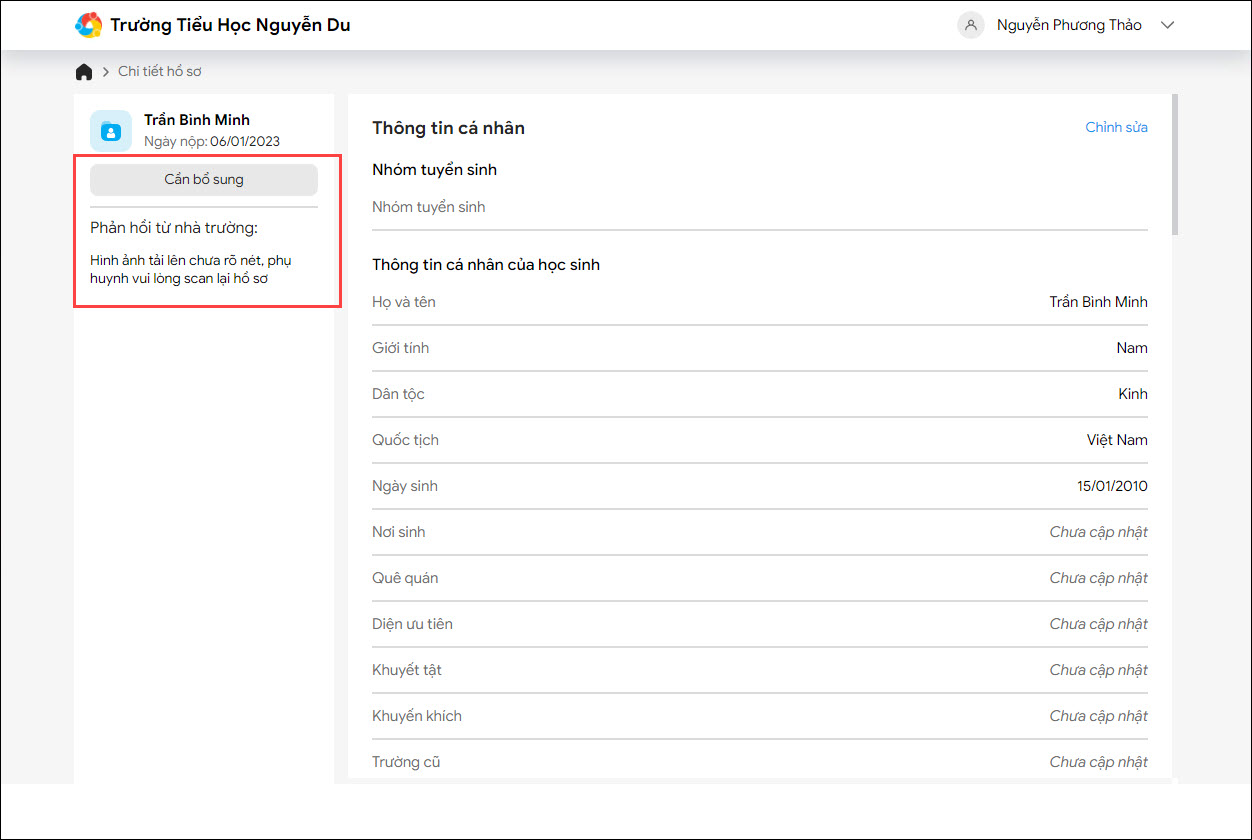Click the Giới tính row value Nam

pyautogui.click(x=1132, y=348)
